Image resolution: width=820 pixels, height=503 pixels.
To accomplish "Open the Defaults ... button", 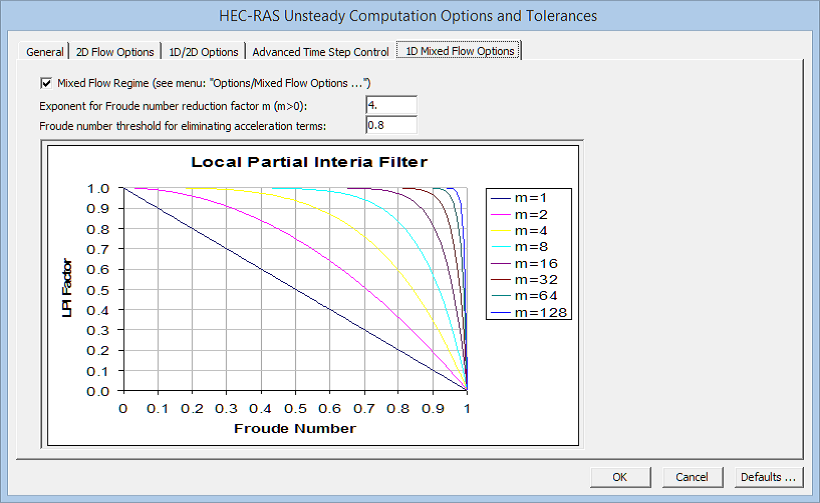I will coord(768,477).
